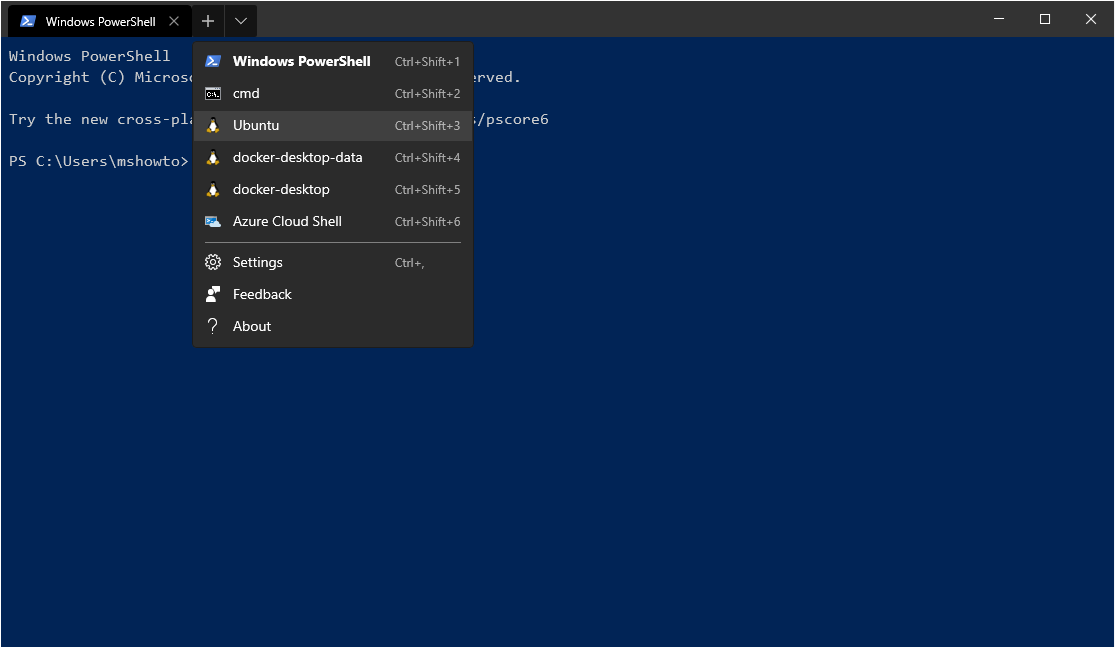Click the Settings gear icon

pyautogui.click(x=213, y=262)
